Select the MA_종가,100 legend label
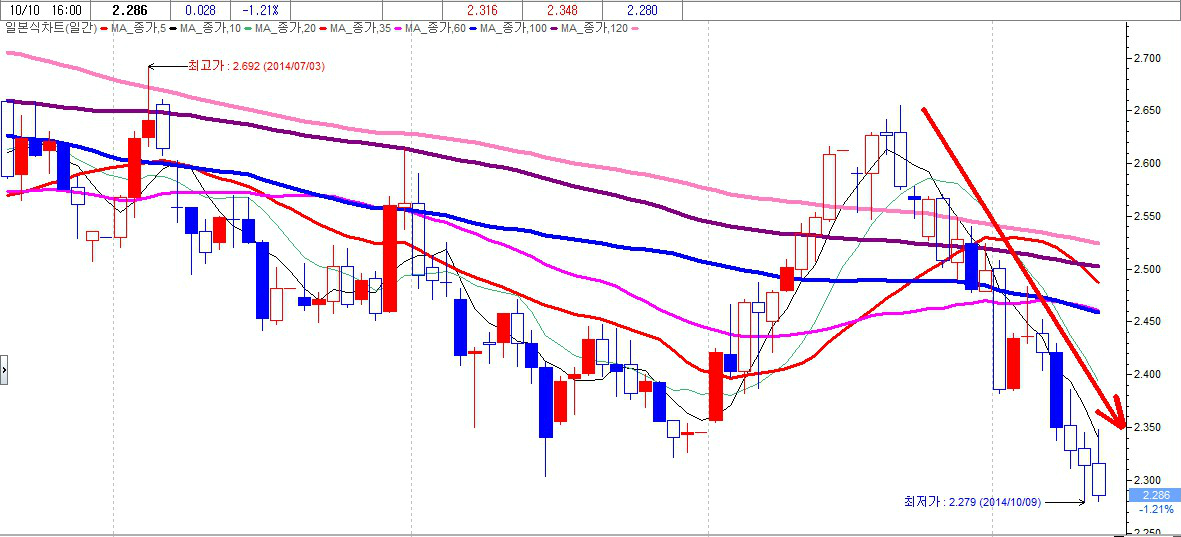 (515, 28)
